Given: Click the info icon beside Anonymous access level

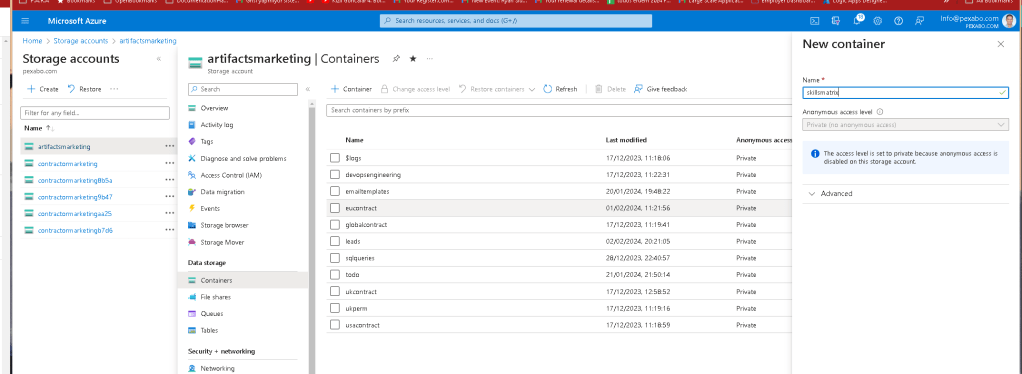Looking at the screenshot, I should [880, 112].
